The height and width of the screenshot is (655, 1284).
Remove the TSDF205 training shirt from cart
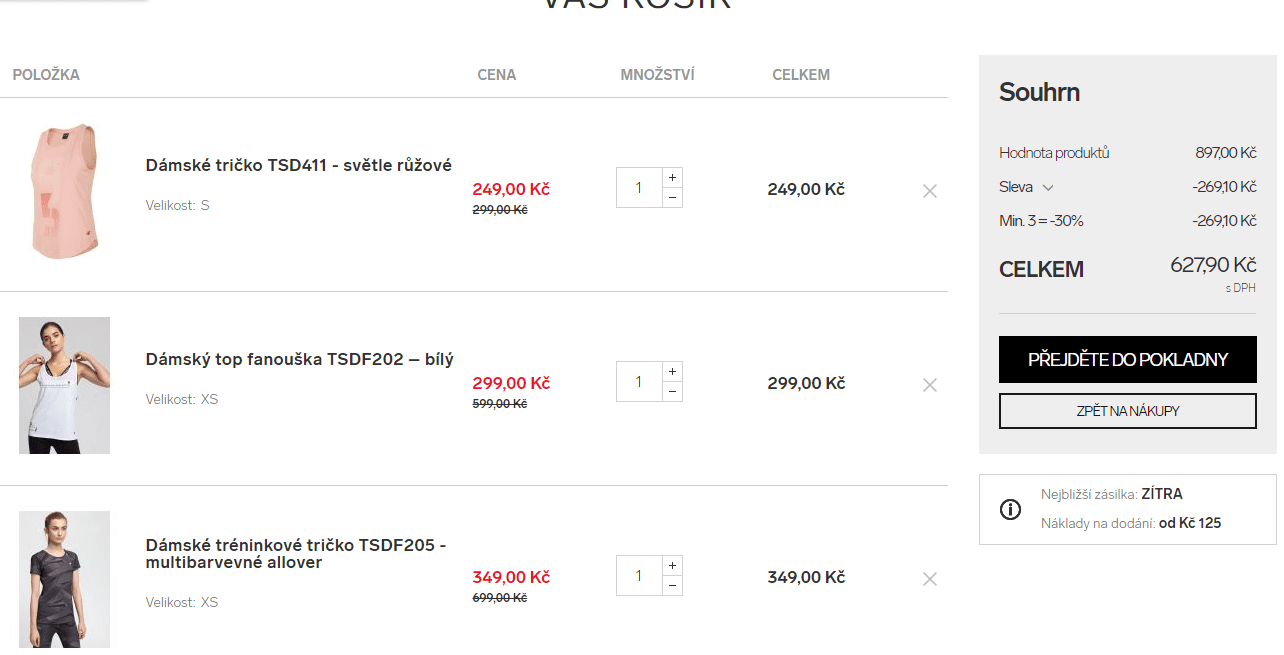coord(930,579)
